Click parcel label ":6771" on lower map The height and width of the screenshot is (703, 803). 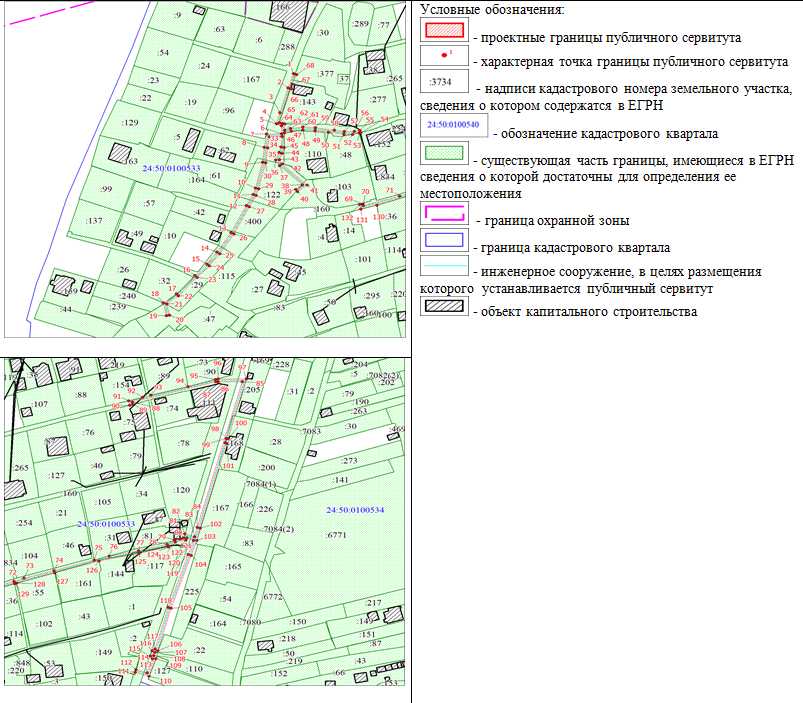[x=338, y=535]
